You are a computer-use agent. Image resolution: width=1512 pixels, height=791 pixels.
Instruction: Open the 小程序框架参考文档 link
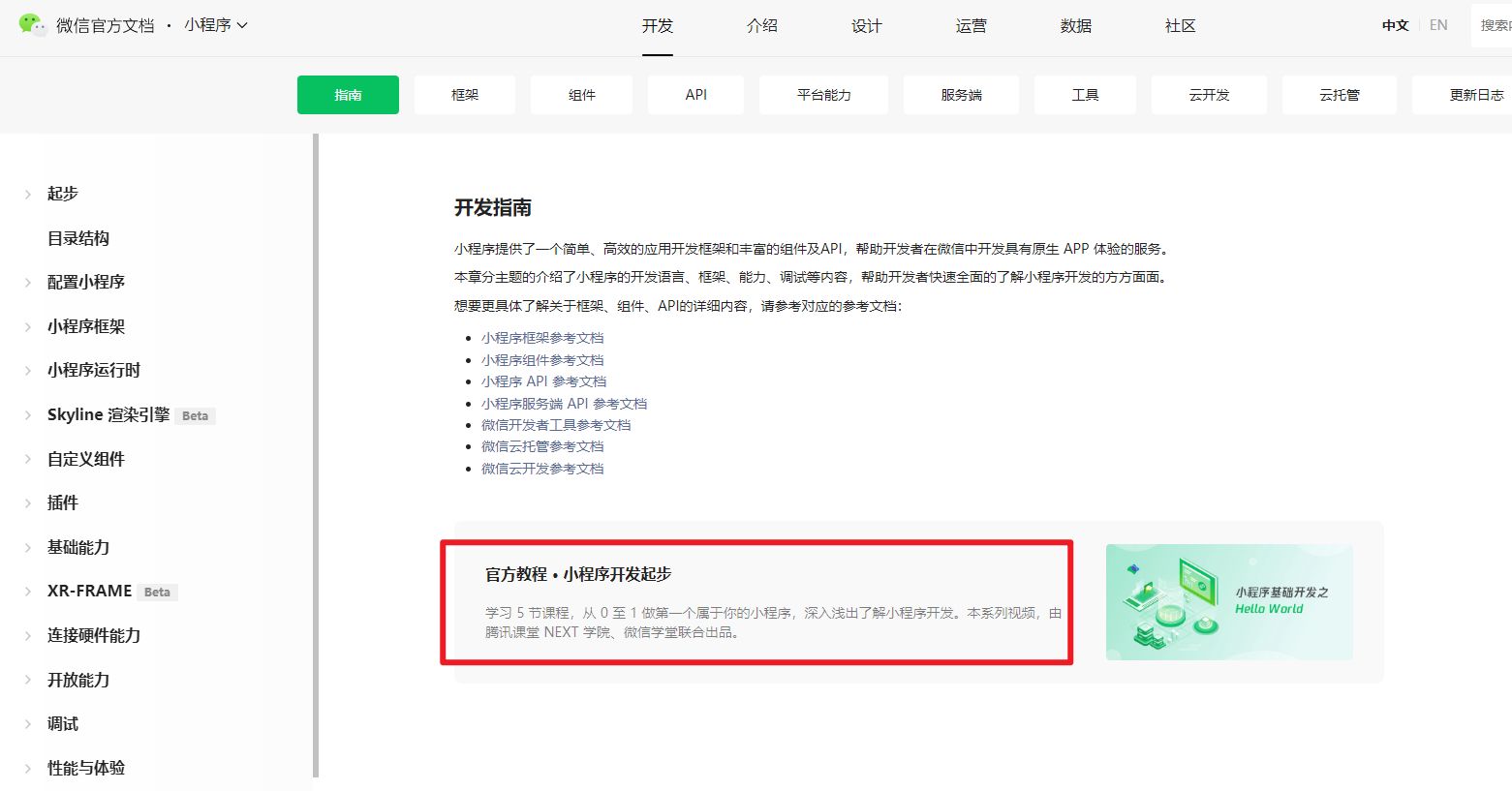pos(542,338)
